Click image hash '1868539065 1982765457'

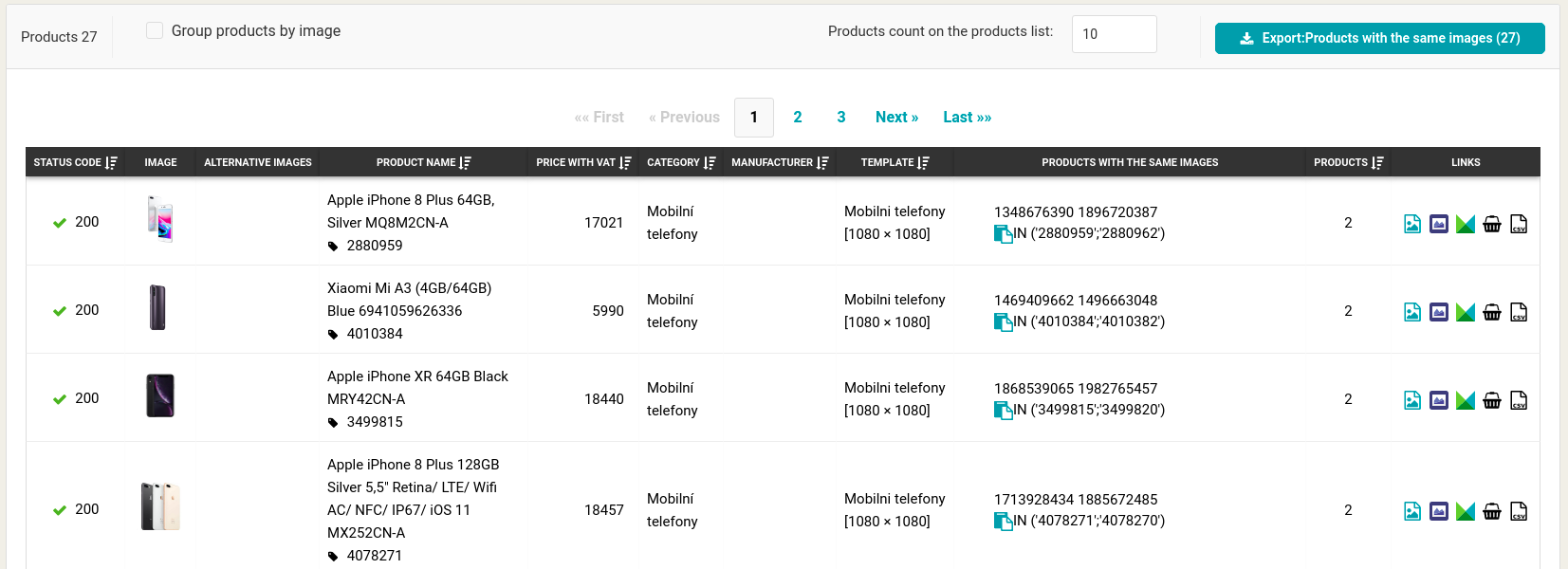tap(1076, 389)
